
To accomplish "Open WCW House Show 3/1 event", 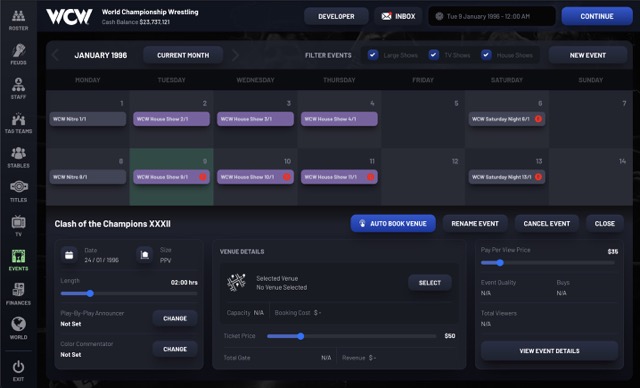I will [x=255, y=119].
